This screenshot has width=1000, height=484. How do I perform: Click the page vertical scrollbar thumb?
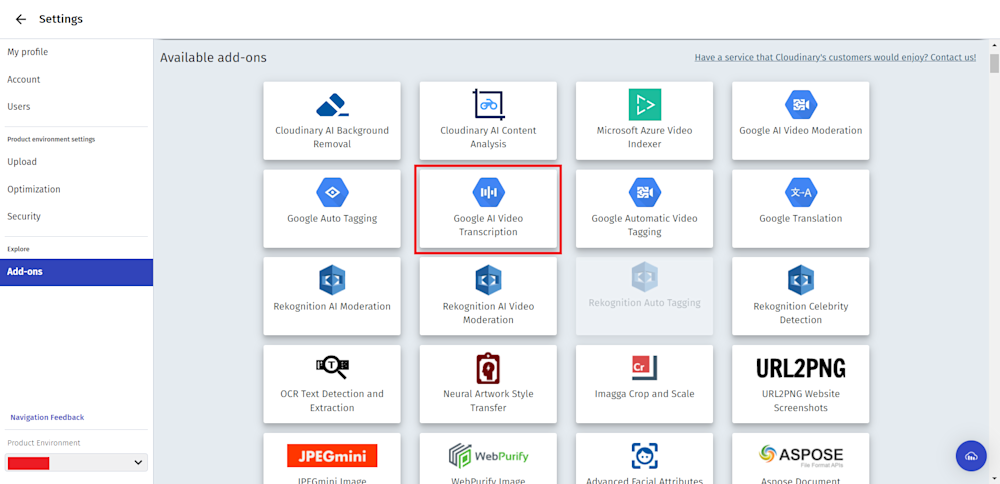(994, 64)
